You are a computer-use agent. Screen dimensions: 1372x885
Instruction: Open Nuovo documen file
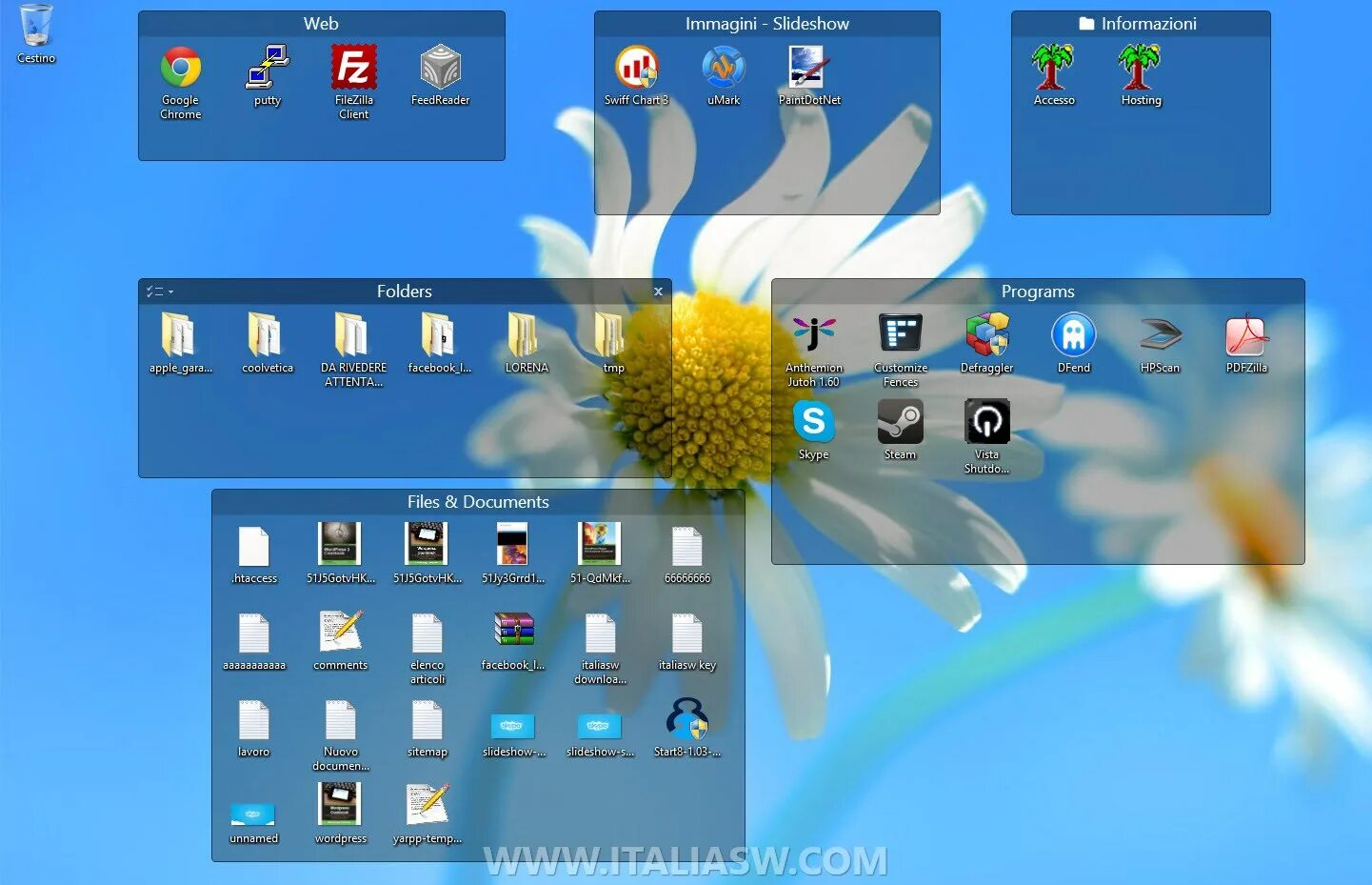(x=341, y=734)
